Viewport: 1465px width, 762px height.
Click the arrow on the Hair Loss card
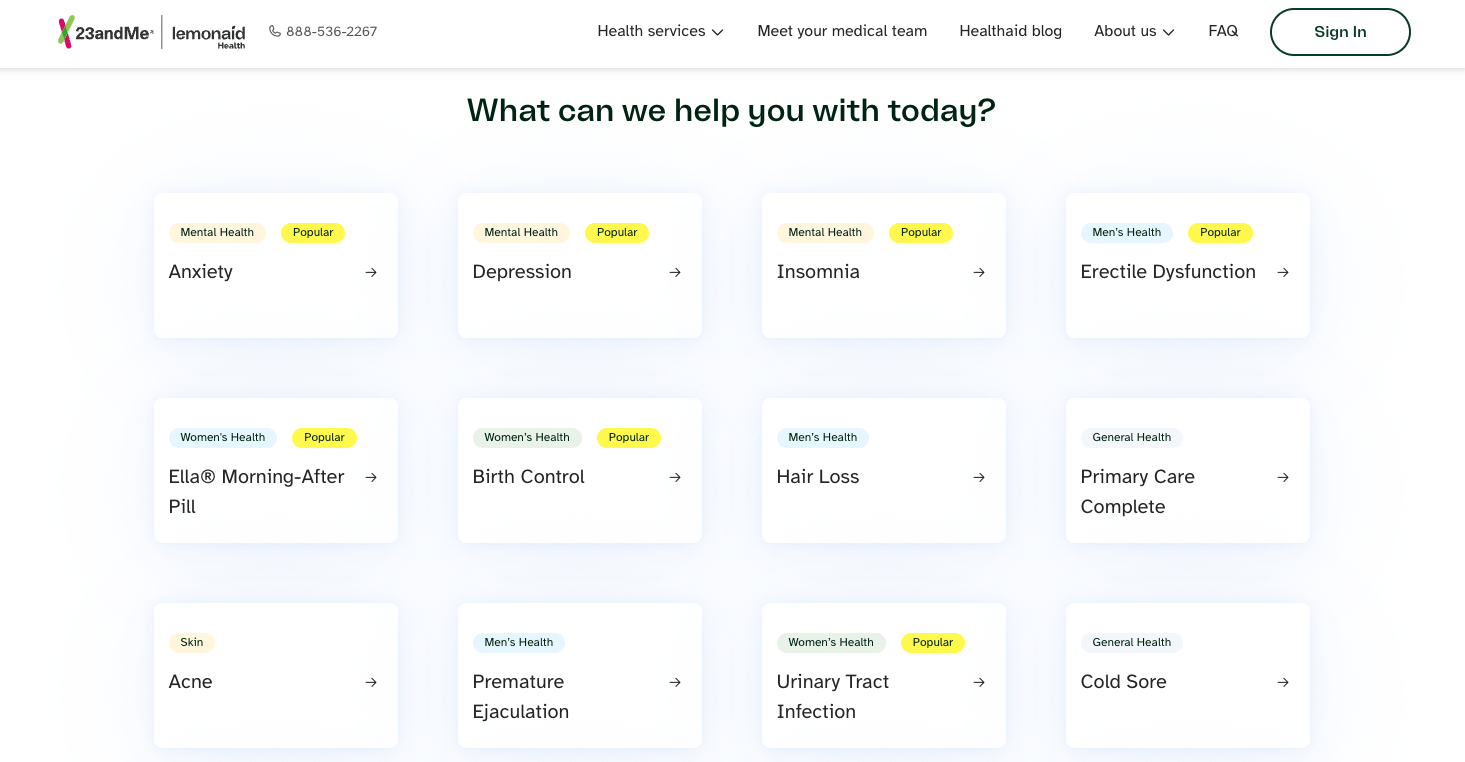(978, 477)
